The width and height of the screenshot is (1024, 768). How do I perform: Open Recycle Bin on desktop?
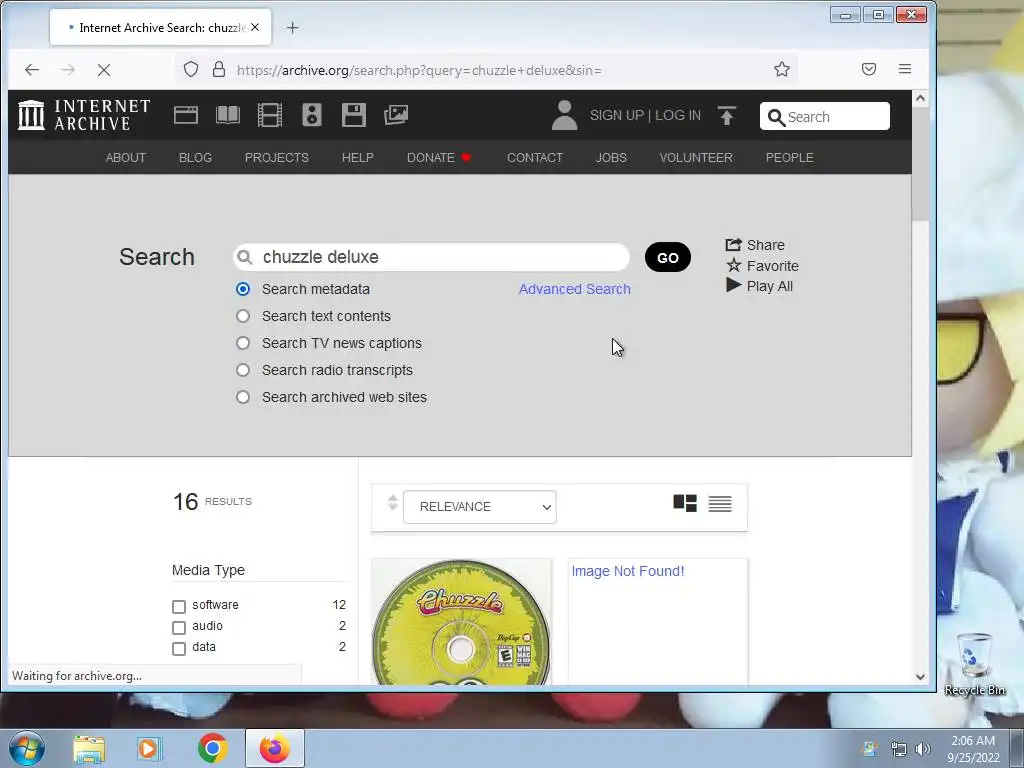click(974, 665)
